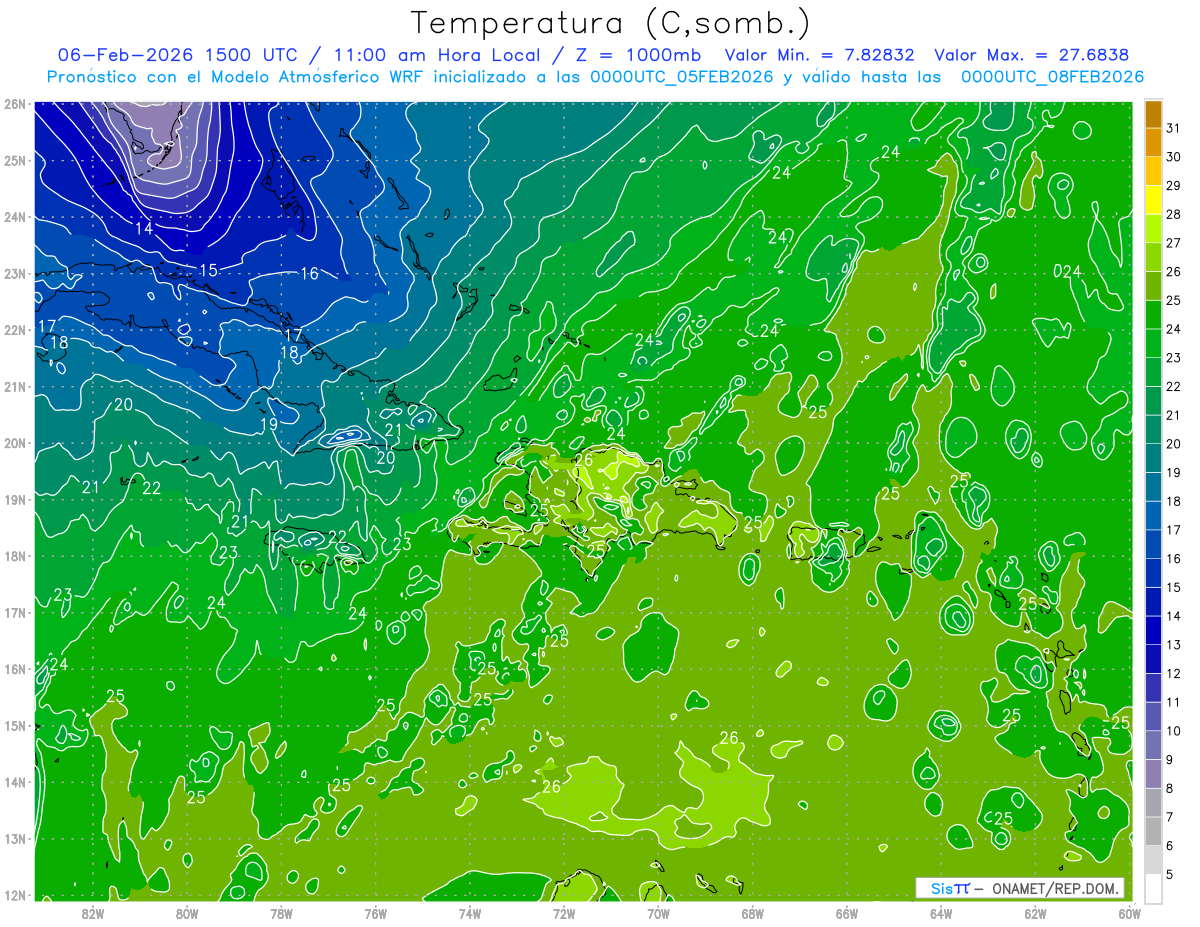Click the '17N' latitude label
This screenshot has width=1200, height=927.
click(14, 612)
